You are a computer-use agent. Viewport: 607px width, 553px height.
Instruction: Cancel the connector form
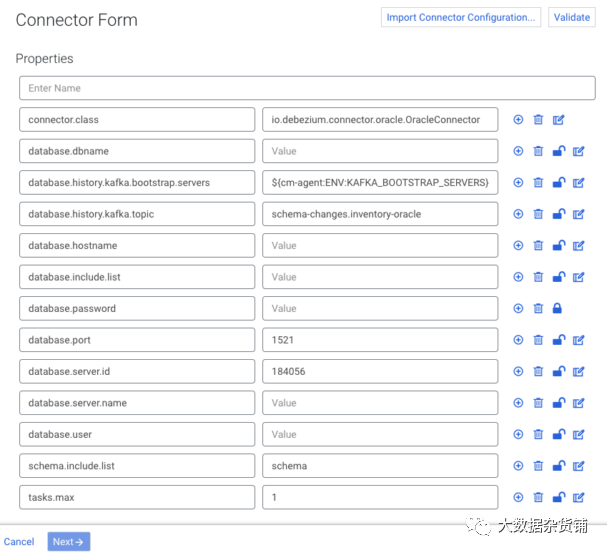coord(19,542)
